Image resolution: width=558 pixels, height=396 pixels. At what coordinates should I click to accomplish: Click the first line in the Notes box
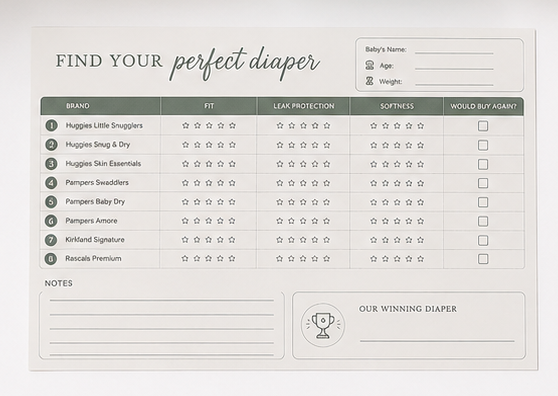coord(162,300)
